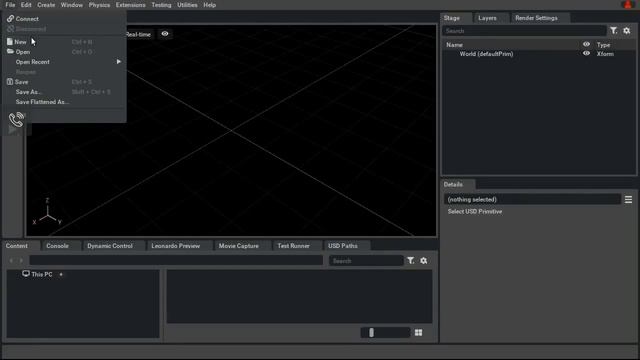640x360 pixels.
Task: Click the Content browser path field
Action: click(176, 260)
